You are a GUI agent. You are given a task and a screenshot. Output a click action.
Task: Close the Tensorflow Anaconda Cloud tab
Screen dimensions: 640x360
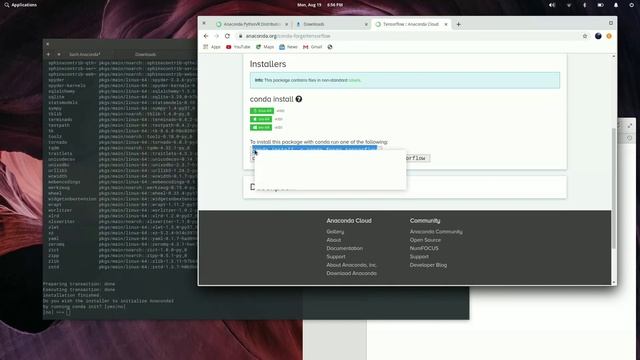(446, 24)
